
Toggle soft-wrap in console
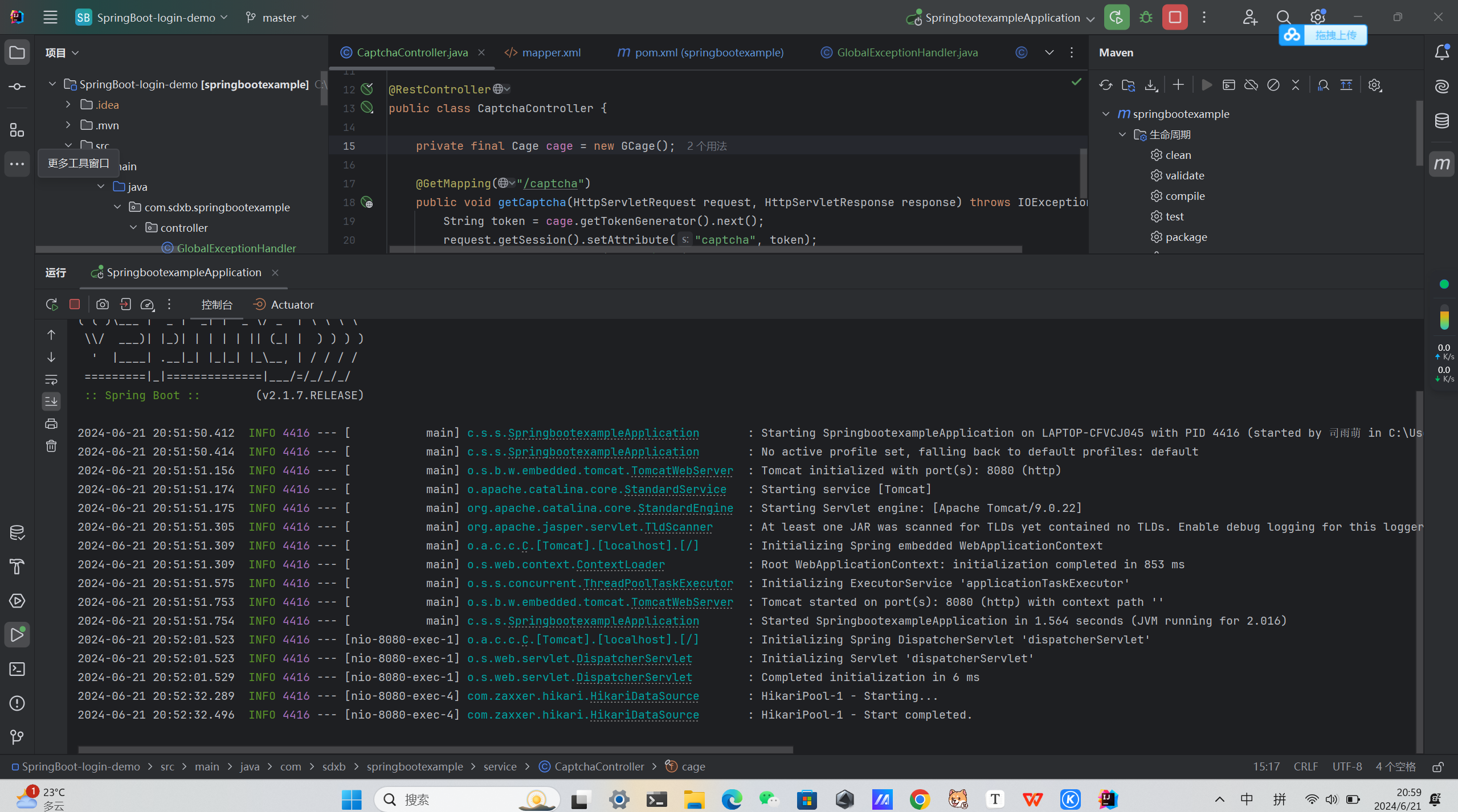[51, 379]
